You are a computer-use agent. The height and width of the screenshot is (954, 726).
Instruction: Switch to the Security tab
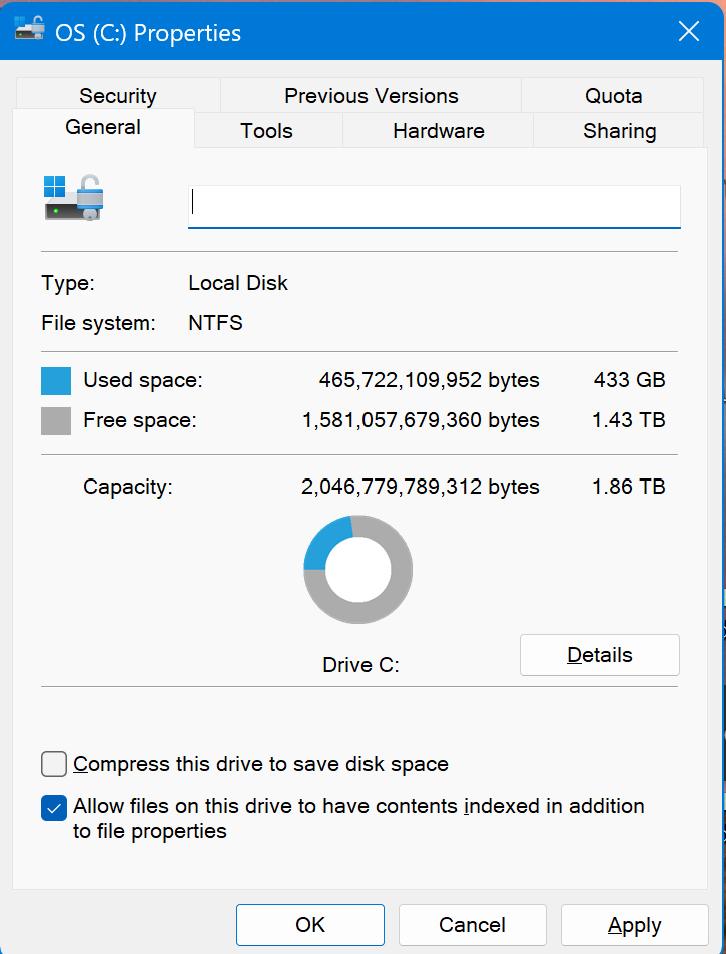coord(117,96)
